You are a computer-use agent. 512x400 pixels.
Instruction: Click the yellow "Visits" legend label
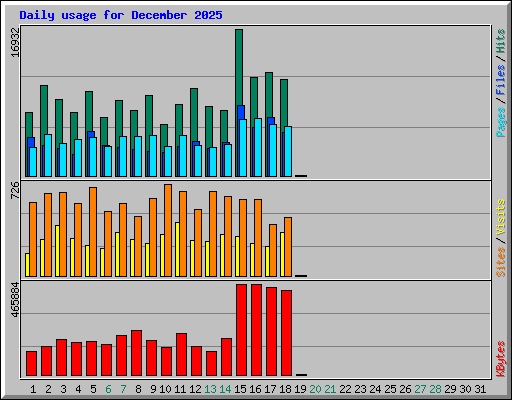[x=500, y=218]
